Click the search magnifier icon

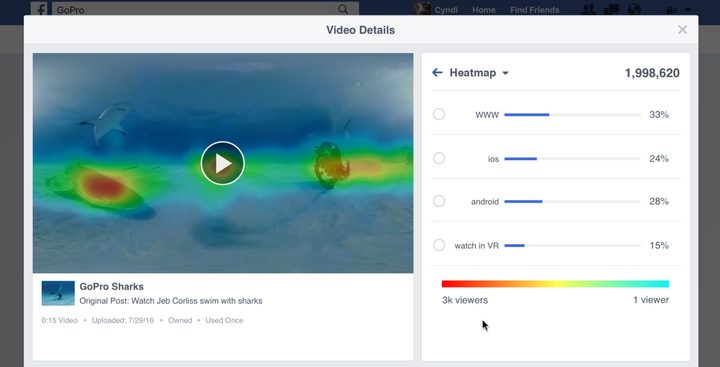(343, 9)
